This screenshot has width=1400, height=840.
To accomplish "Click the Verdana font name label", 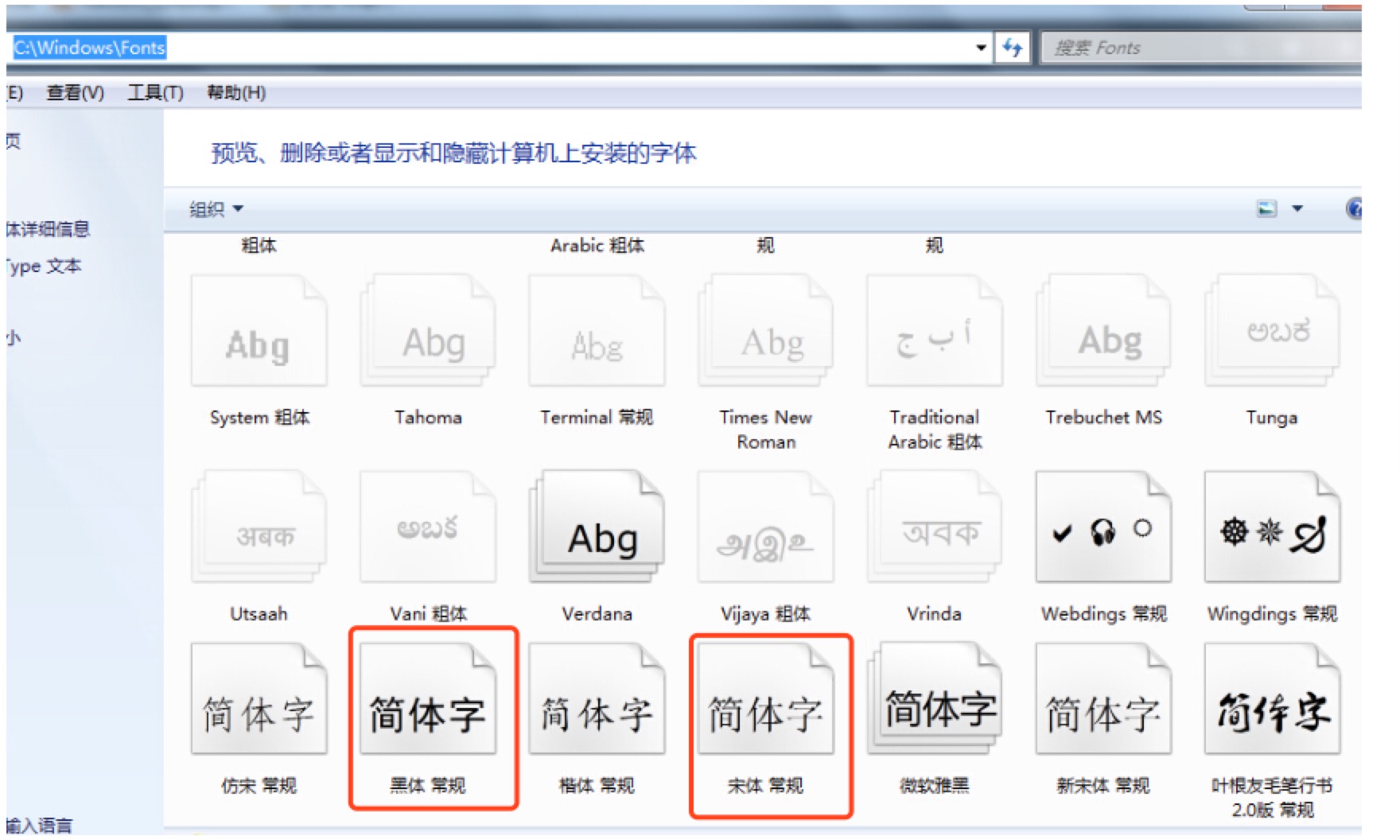I will pyautogui.click(x=597, y=614).
